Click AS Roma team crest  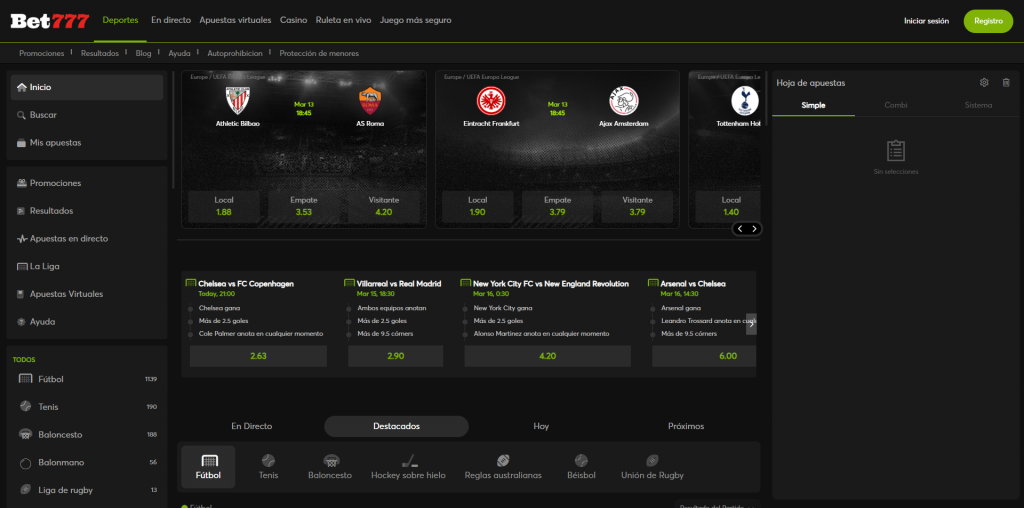370,101
